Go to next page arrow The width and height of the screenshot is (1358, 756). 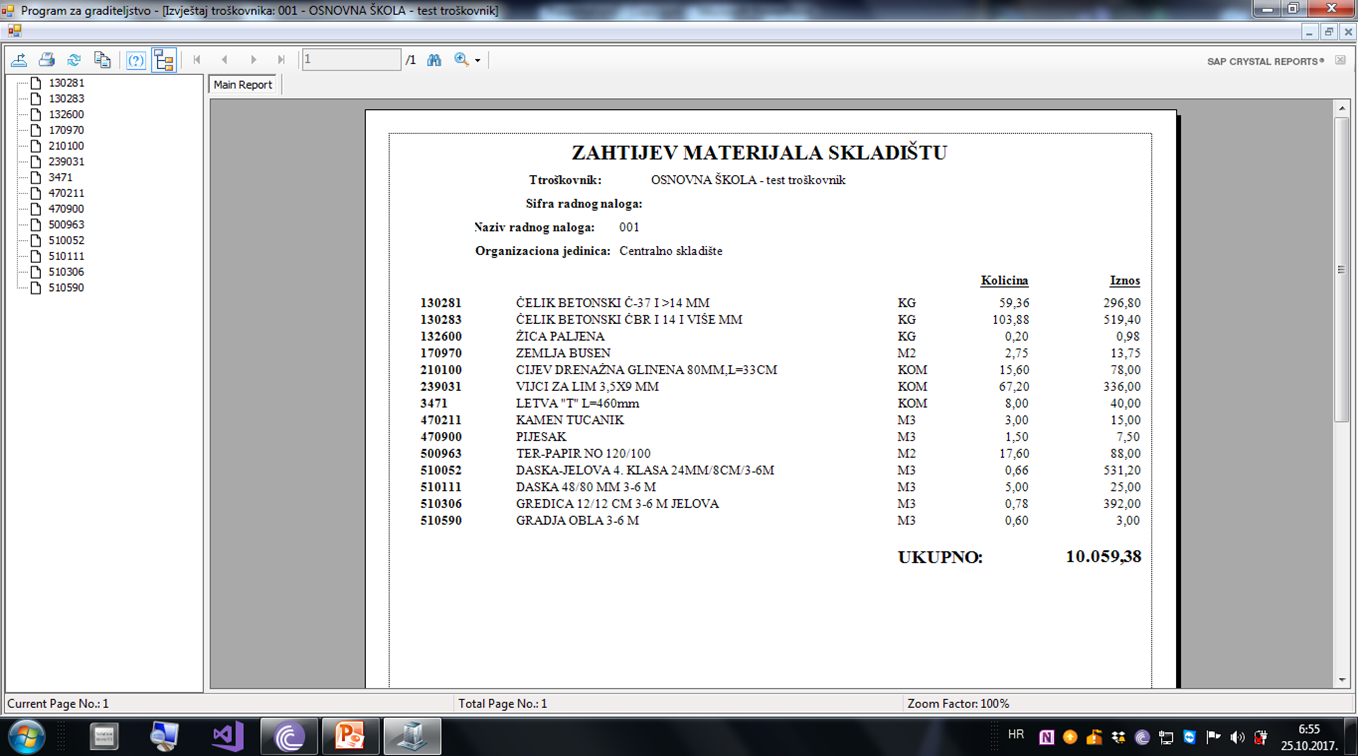(253, 60)
